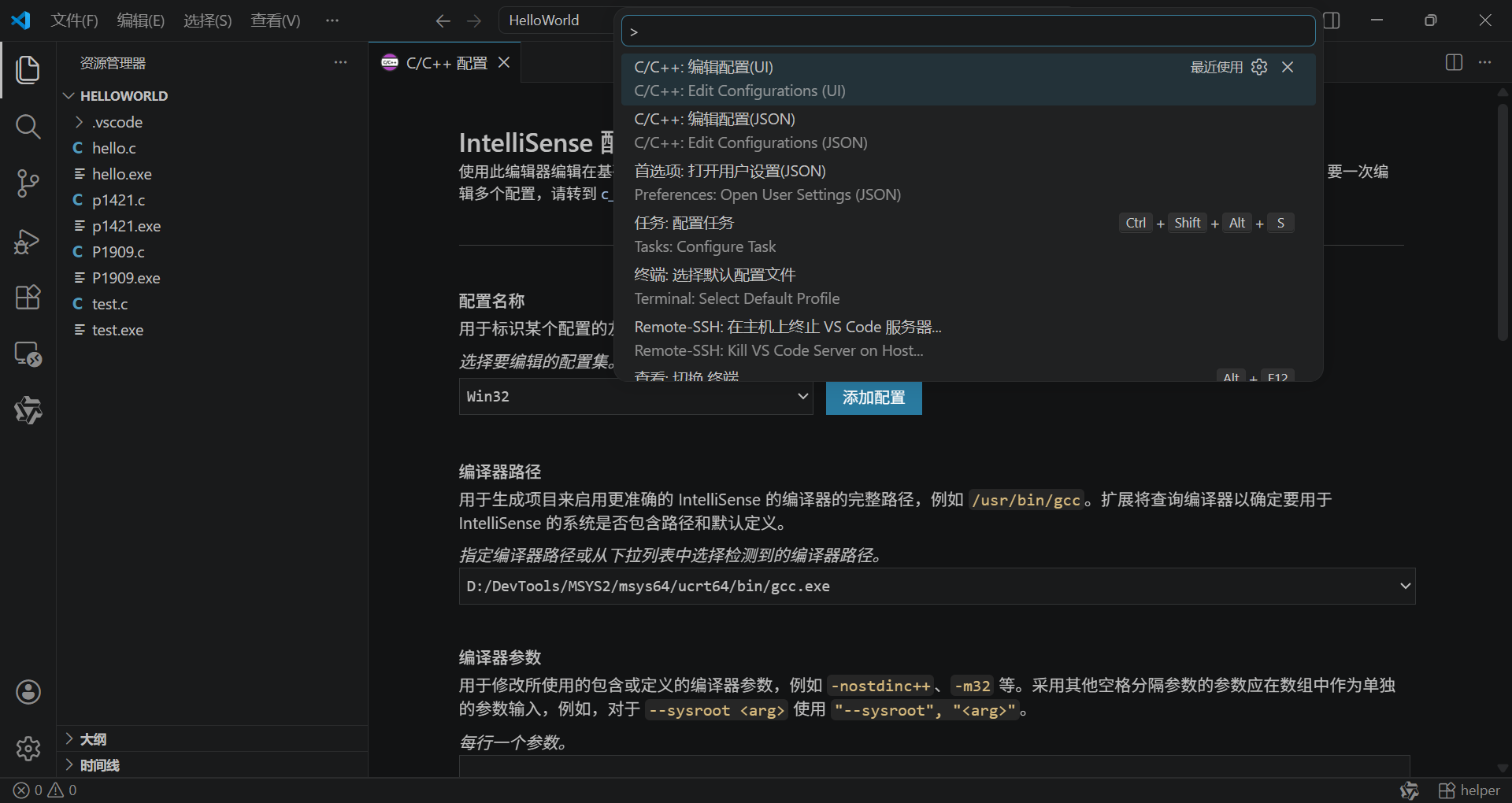
Task: Open test.exe in the explorer
Action: [x=117, y=330]
